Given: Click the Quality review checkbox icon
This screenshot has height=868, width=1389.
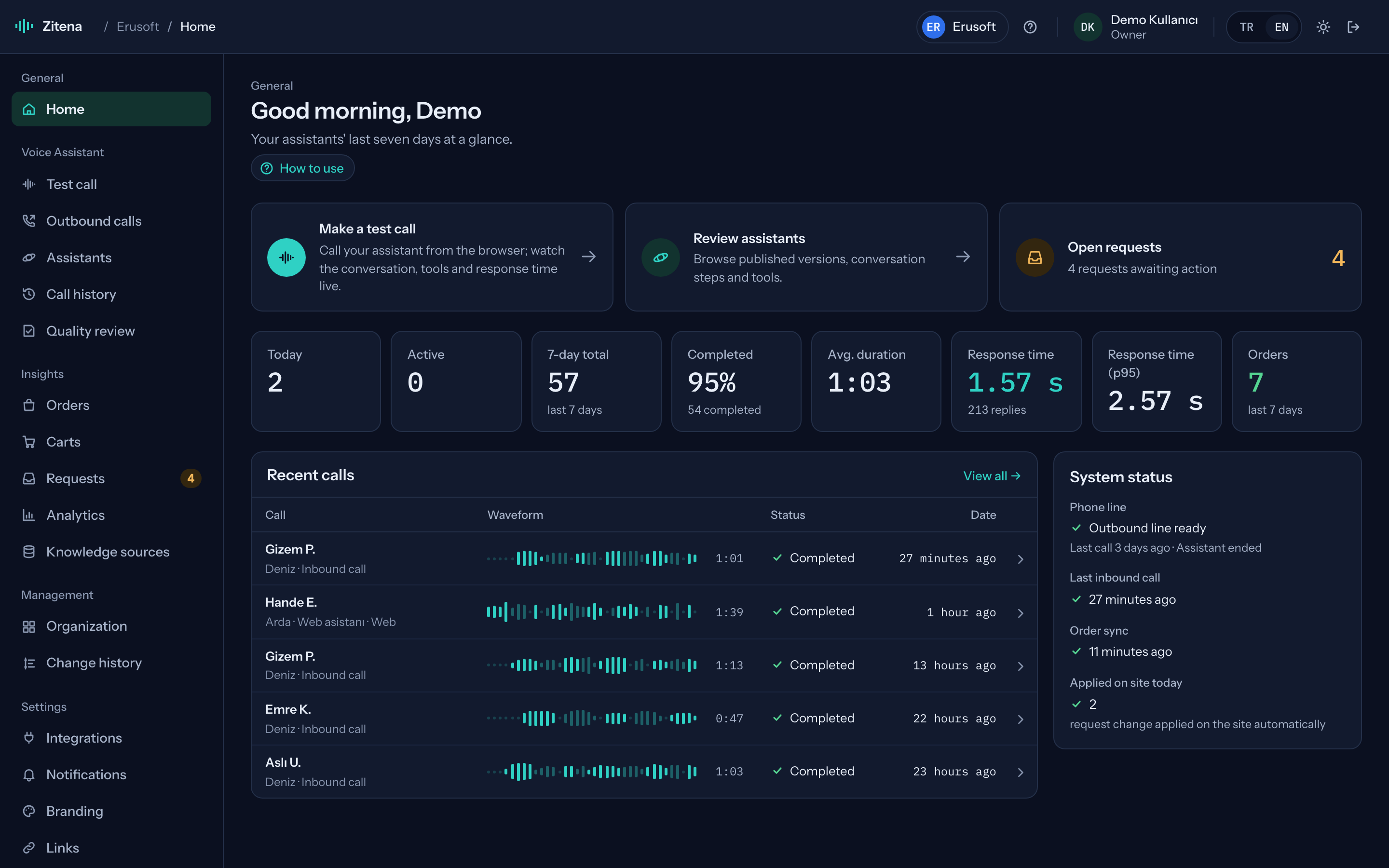Looking at the screenshot, I should click(29, 331).
